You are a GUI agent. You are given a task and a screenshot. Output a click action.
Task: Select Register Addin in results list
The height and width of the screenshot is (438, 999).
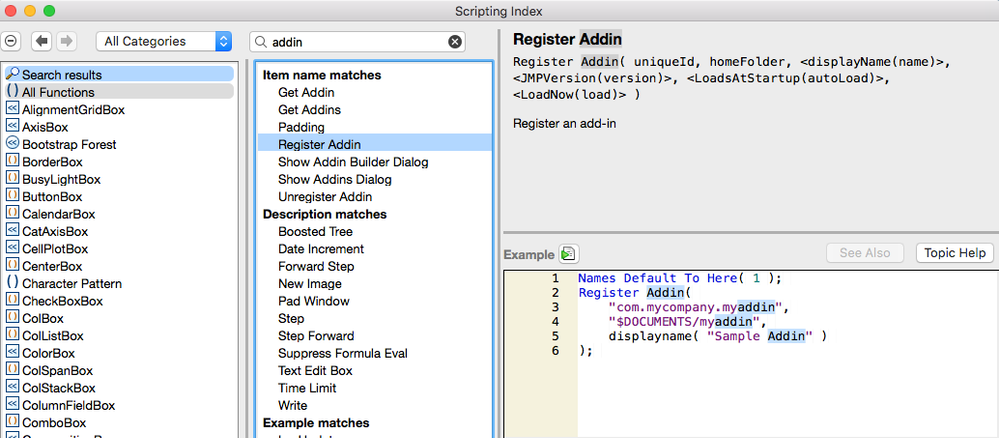(x=375, y=144)
